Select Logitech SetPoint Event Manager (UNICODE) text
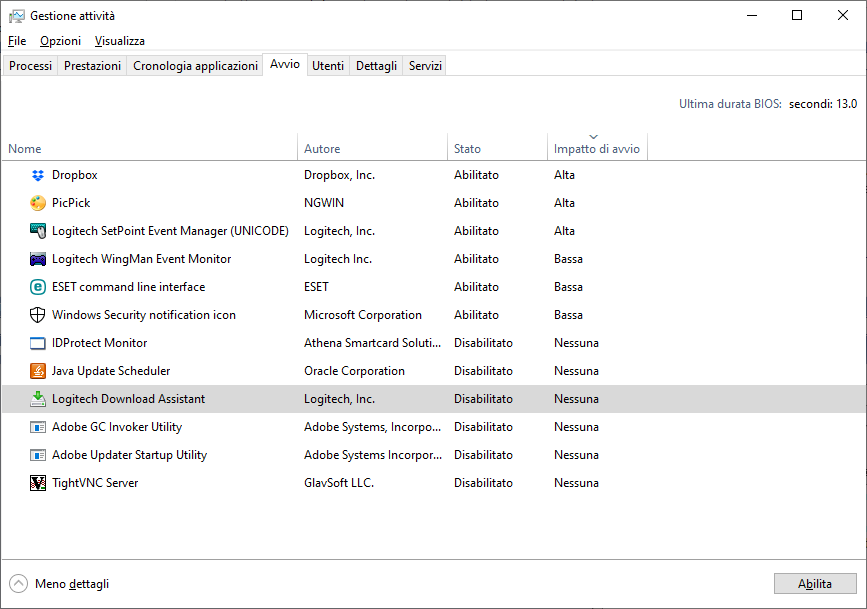 click(x=170, y=231)
